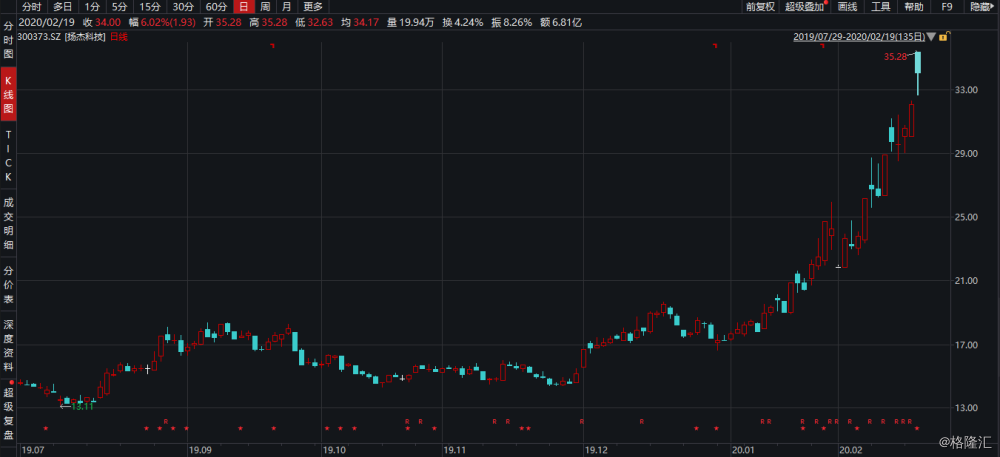Open the 帮助 menu
The height and width of the screenshot is (457, 1000).
(913, 7)
